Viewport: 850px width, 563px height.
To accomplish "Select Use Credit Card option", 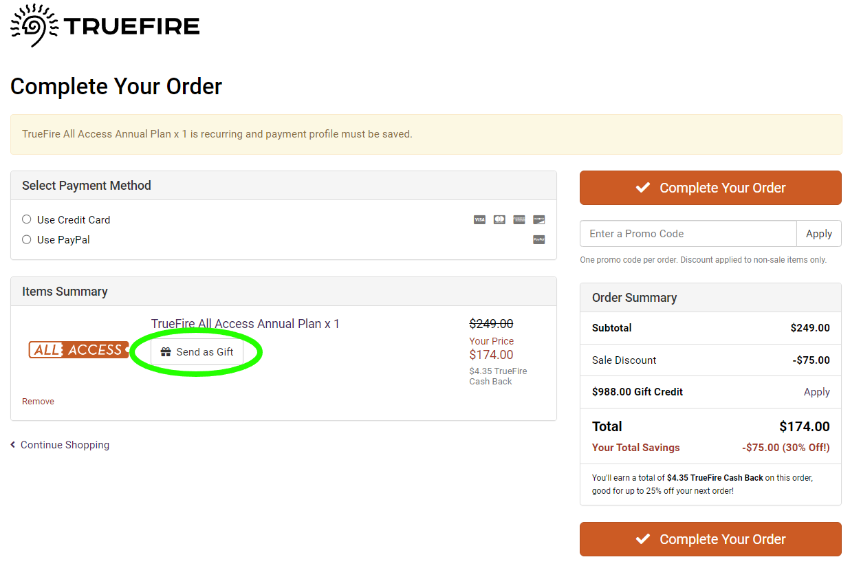I will click(27, 219).
